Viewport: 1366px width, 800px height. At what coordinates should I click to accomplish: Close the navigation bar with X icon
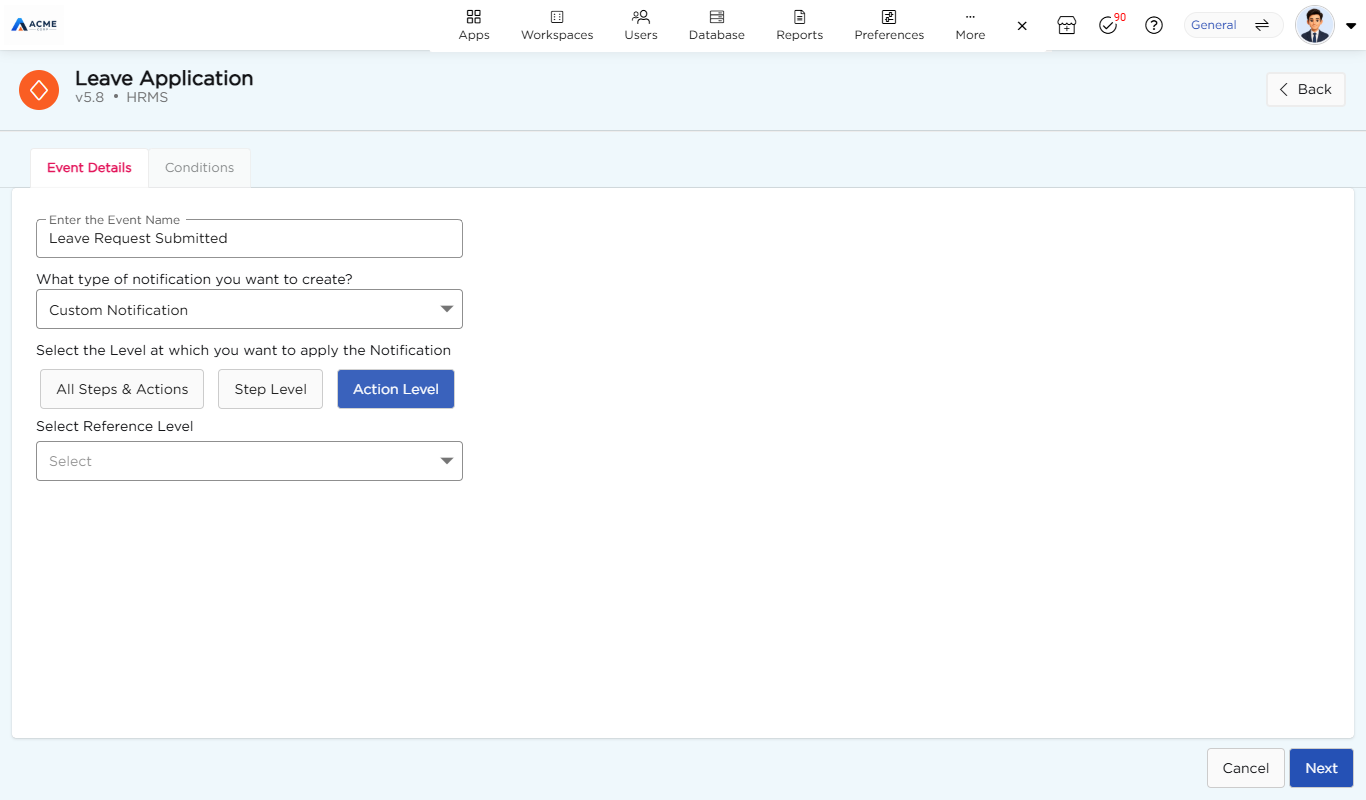(x=1022, y=26)
